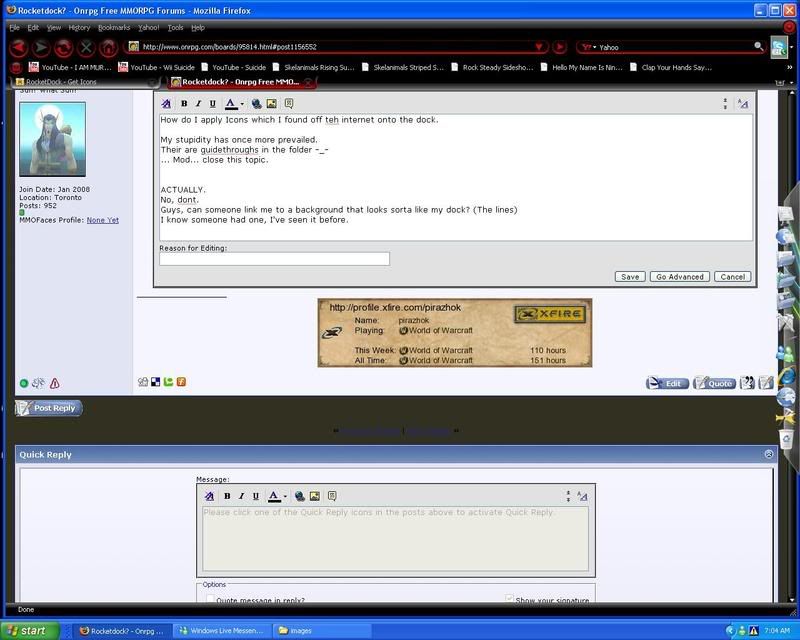Insert an image via the edit toolbar picture icon
Viewport: 800px width, 640px height.
click(272, 104)
